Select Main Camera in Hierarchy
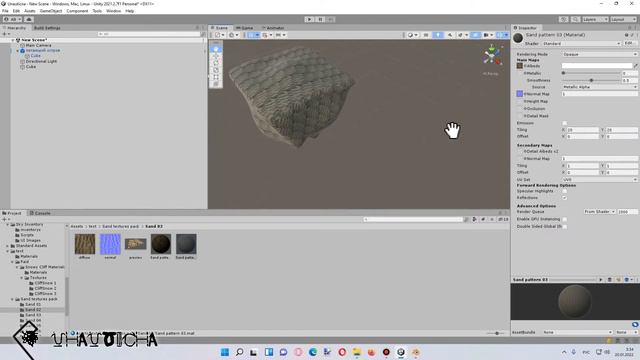 [38, 45]
